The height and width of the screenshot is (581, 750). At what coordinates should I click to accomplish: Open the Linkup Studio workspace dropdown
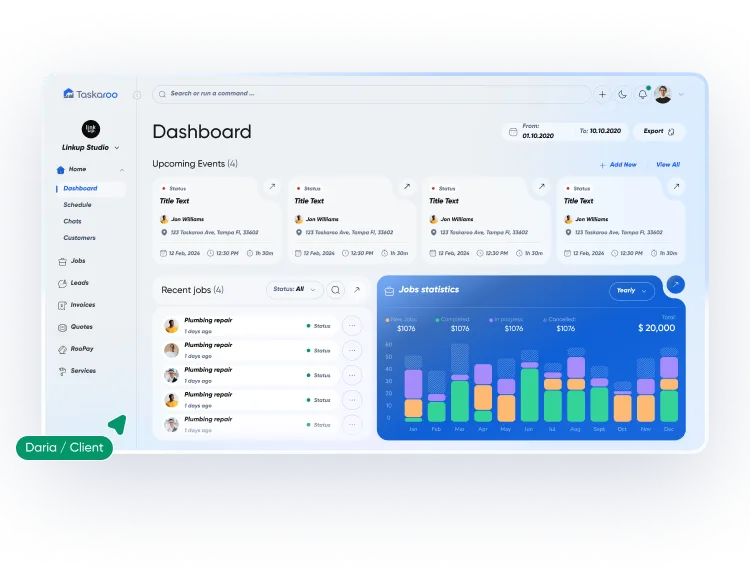[90, 147]
